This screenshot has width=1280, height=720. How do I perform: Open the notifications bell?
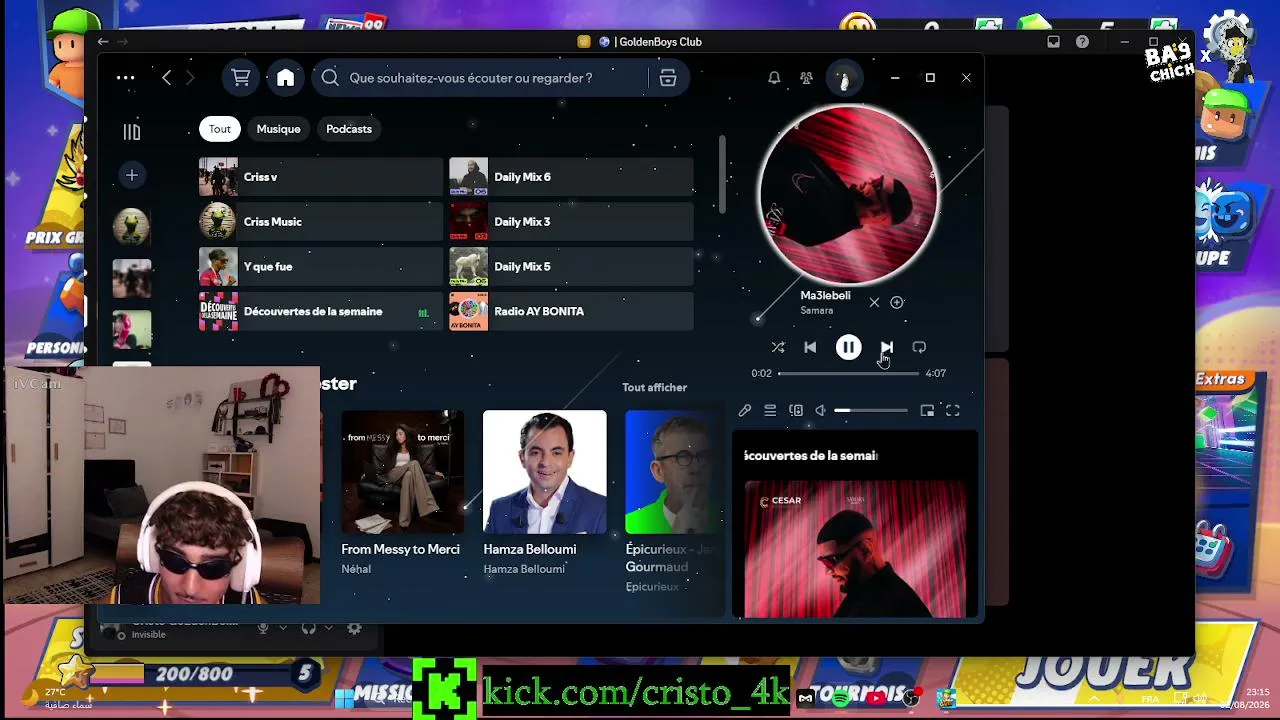point(774,78)
